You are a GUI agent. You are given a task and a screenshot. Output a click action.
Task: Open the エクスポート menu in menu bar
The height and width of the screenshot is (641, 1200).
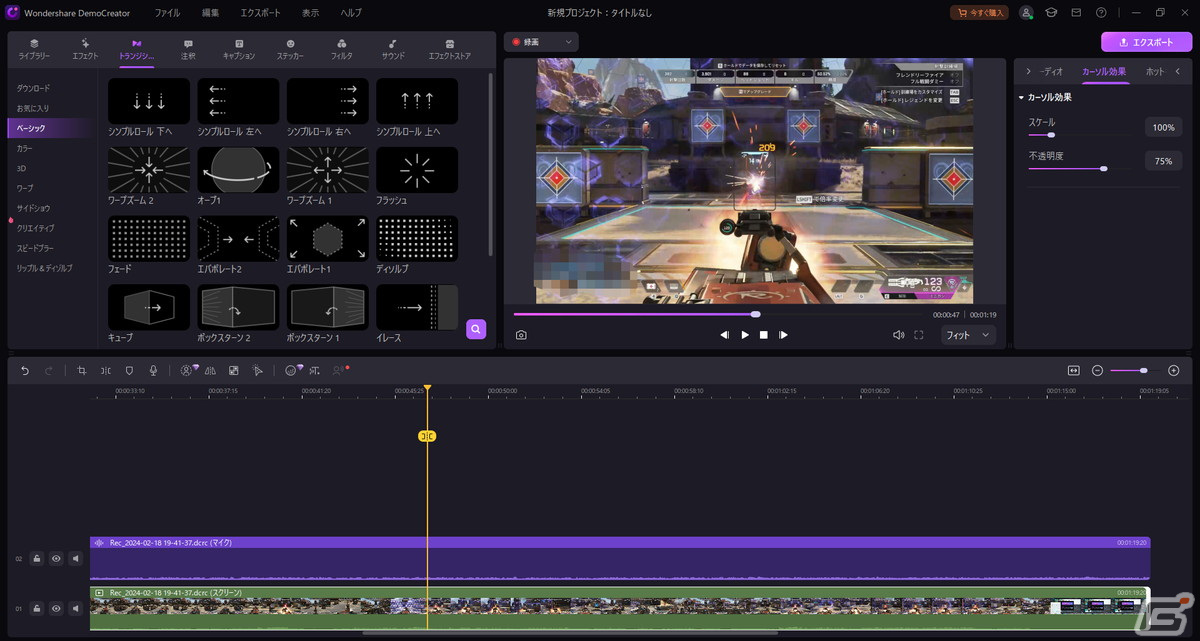[261, 13]
